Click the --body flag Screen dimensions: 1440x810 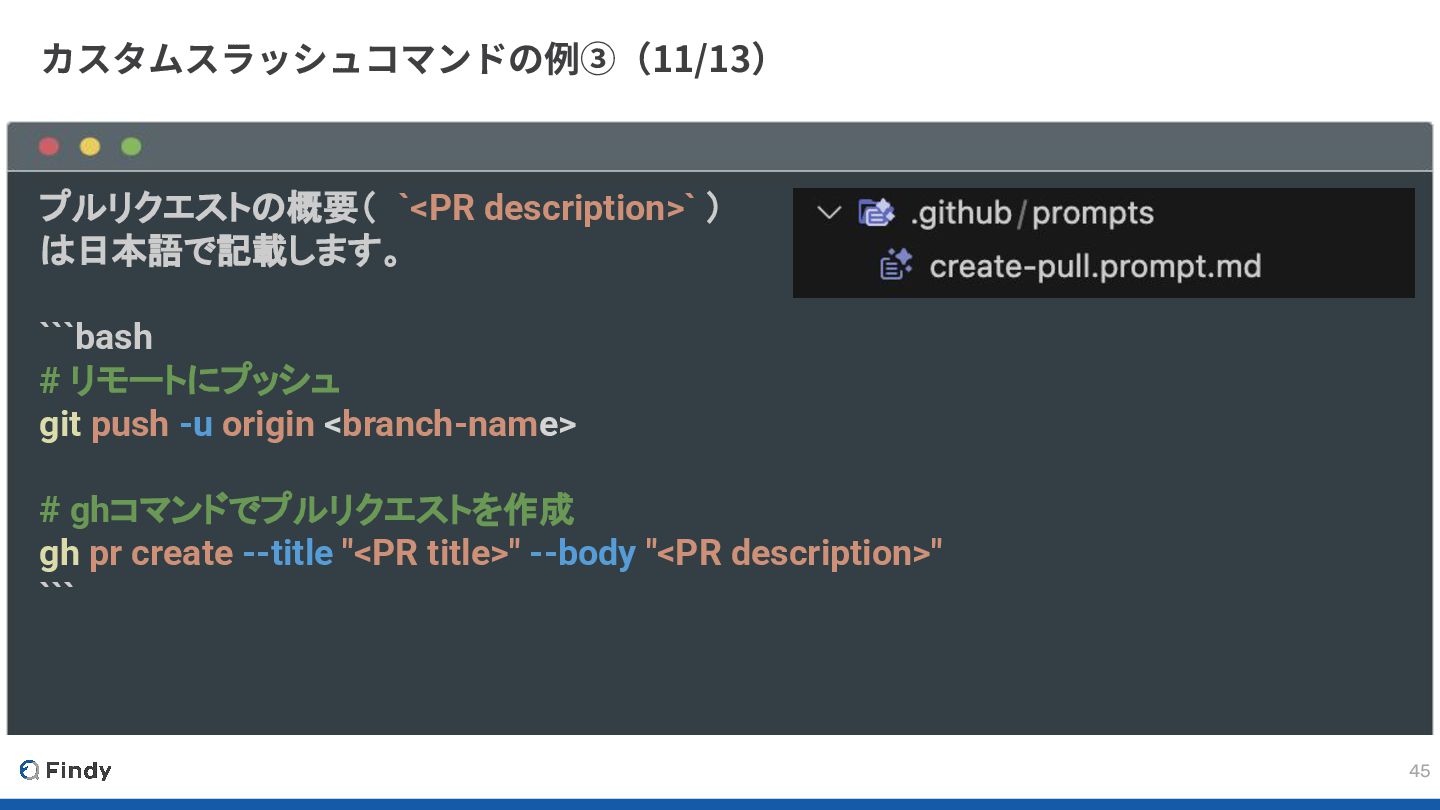pos(582,553)
